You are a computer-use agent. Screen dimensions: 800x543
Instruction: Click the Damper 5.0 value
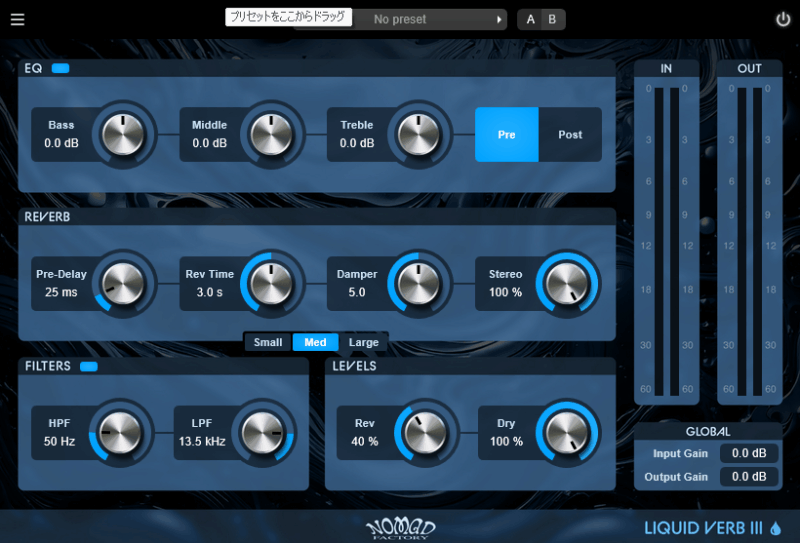click(357, 292)
